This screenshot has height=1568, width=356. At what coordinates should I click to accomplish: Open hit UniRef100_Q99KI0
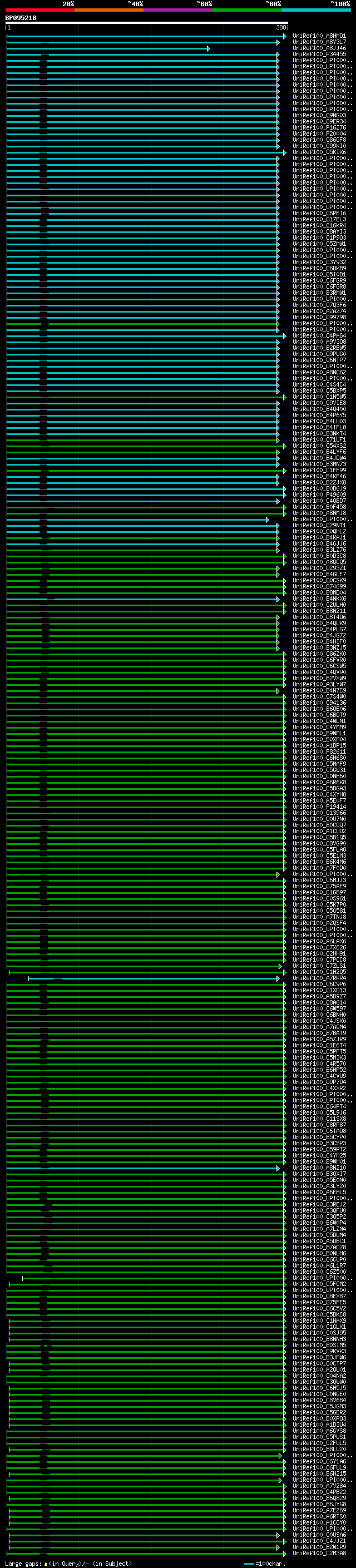[x=319, y=146]
